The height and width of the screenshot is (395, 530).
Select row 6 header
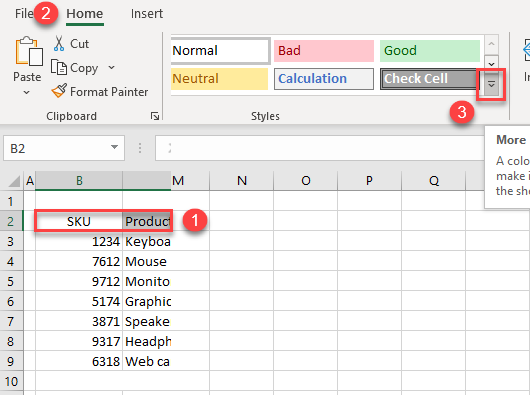[x=11, y=301]
